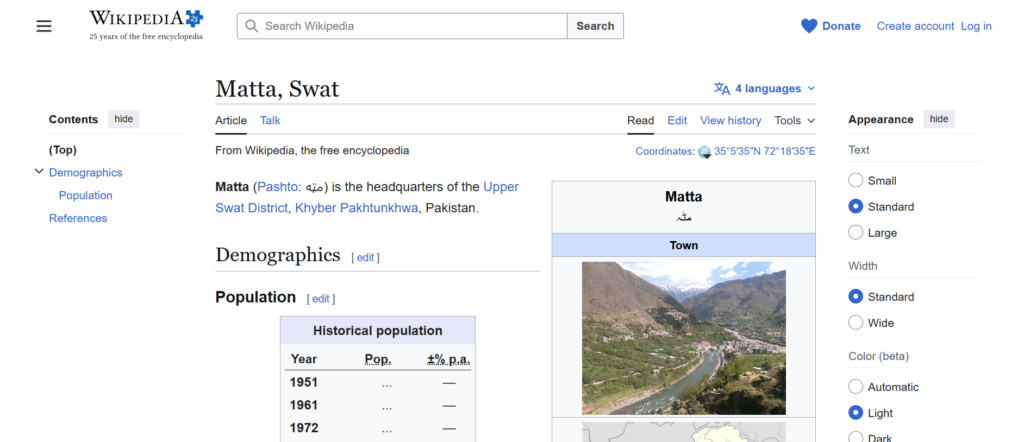1024x442 pixels.
Task: Select Automatic color option
Action: [x=856, y=387]
